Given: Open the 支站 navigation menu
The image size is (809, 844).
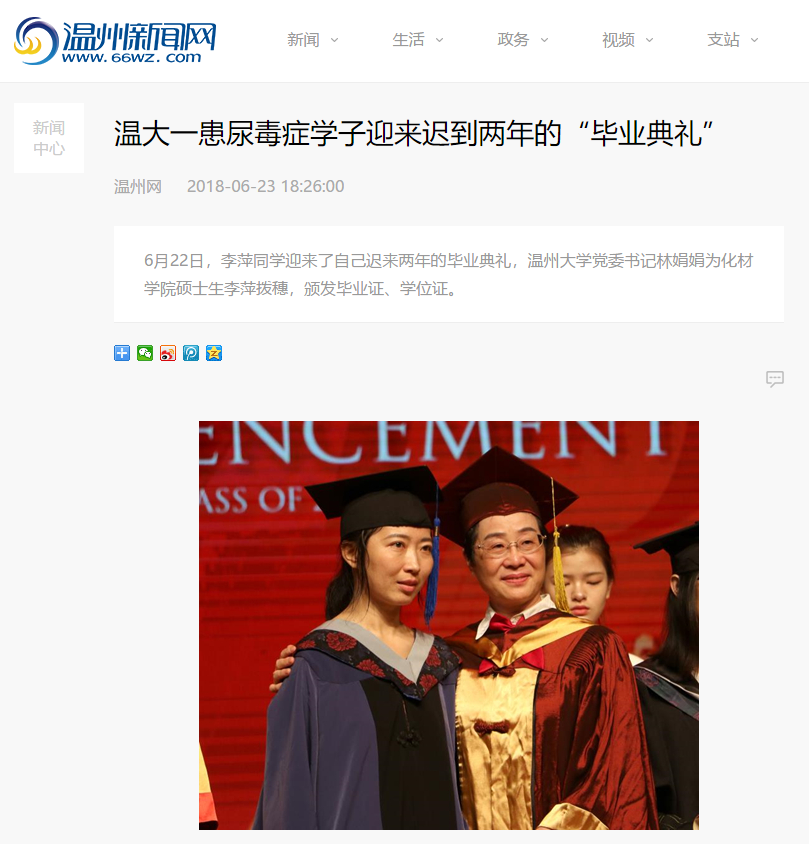Looking at the screenshot, I should (x=733, y=40).
